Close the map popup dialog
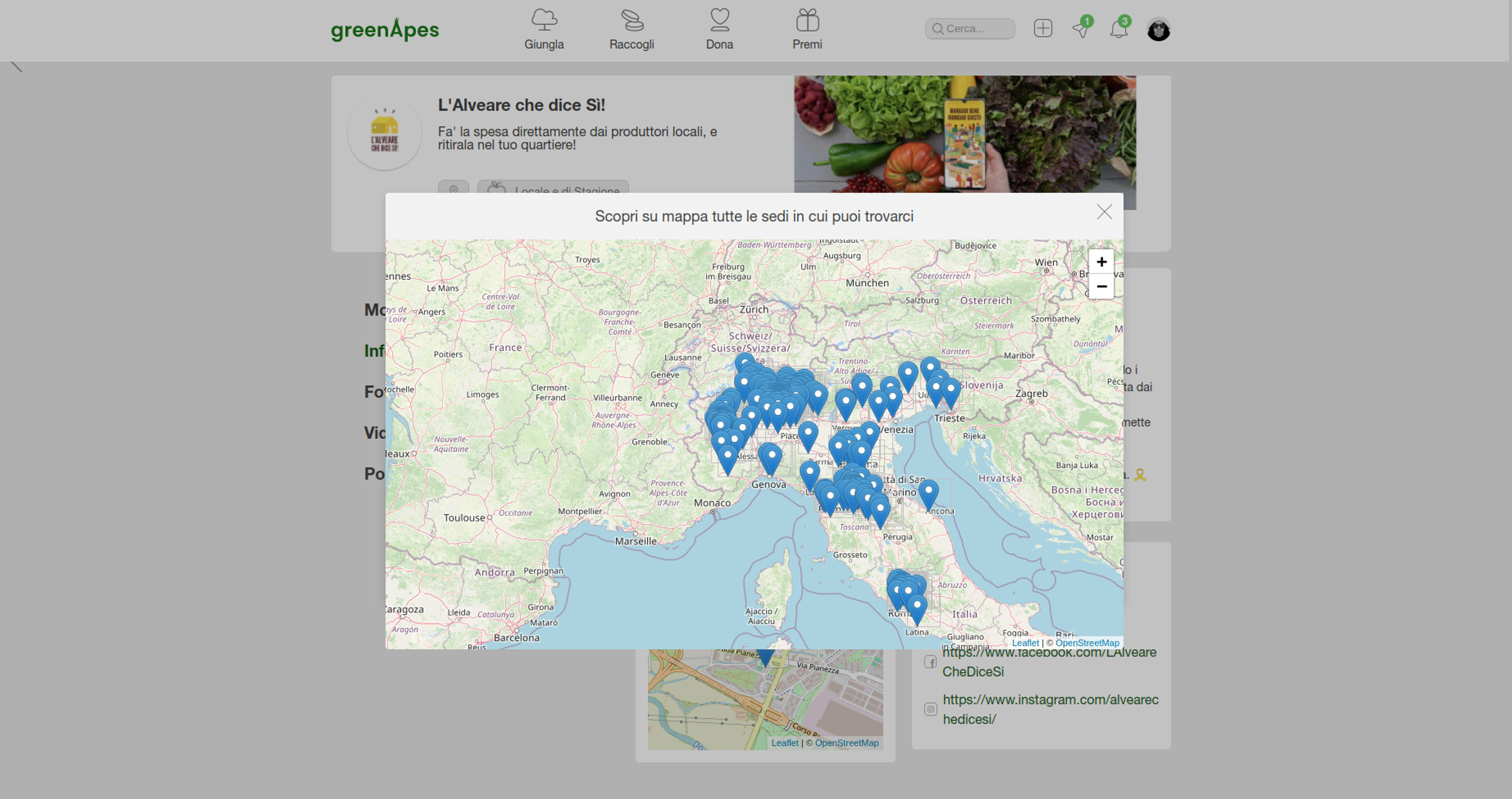Viewport: 1512px width, 799px height. click(1104, 212)
